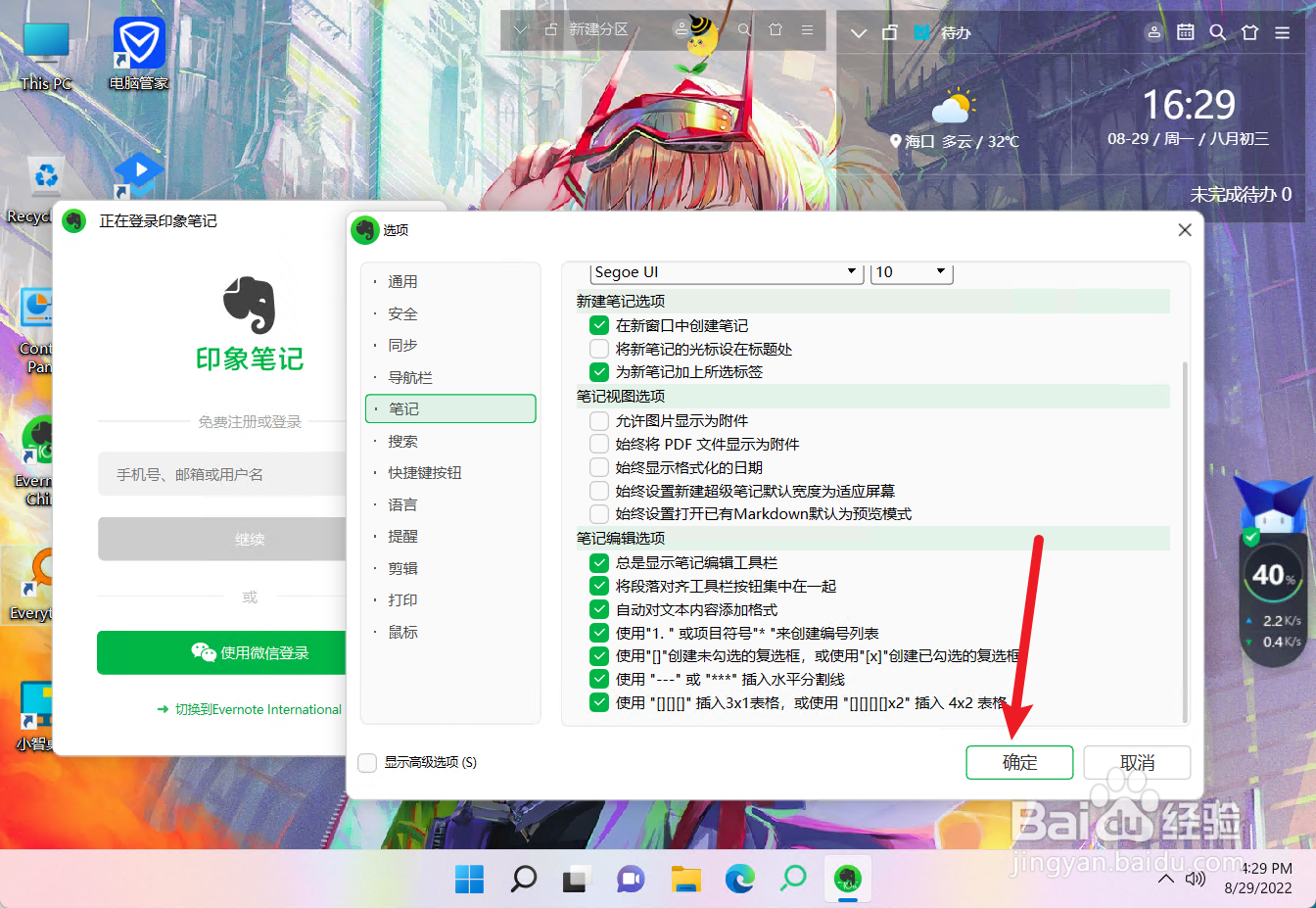Screen dimensions: 1316x908
Task: Enable 始终显示格式化的日期
Action: [x=599, y=467]
